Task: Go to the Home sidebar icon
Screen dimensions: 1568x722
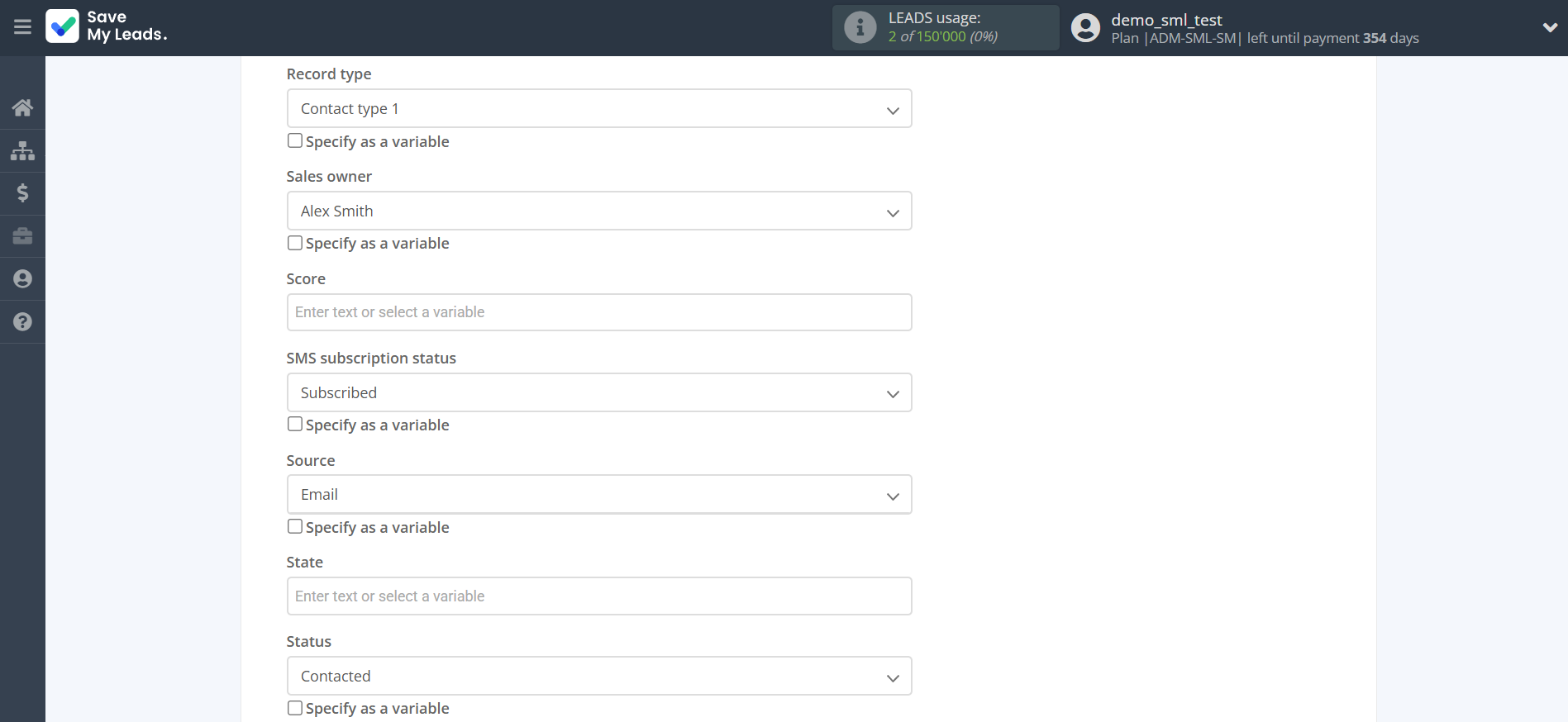Action: pyautogui.click(x=22, y=107)
